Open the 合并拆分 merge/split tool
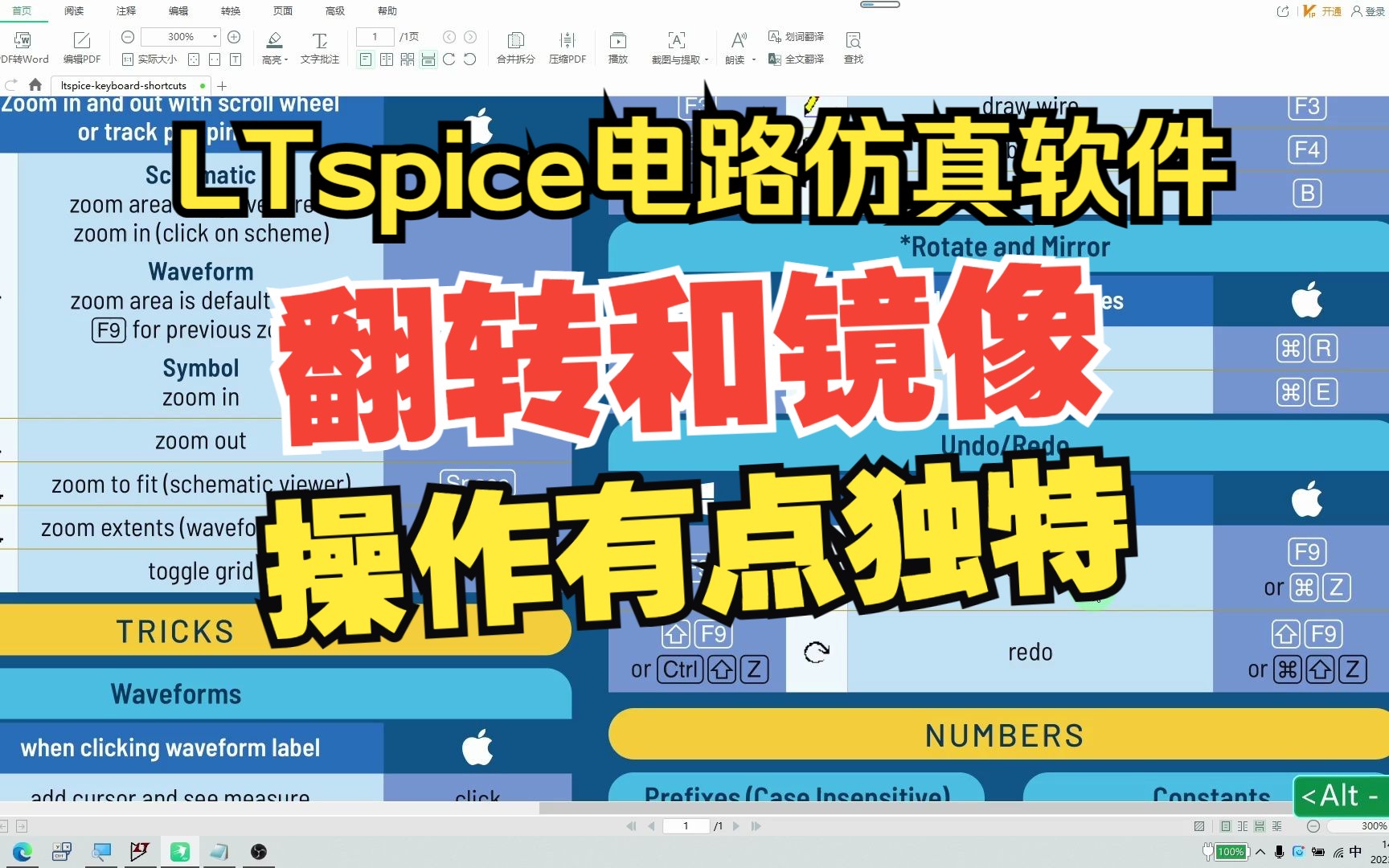This screenshot has height=868, width=1389. pos(514,46)
